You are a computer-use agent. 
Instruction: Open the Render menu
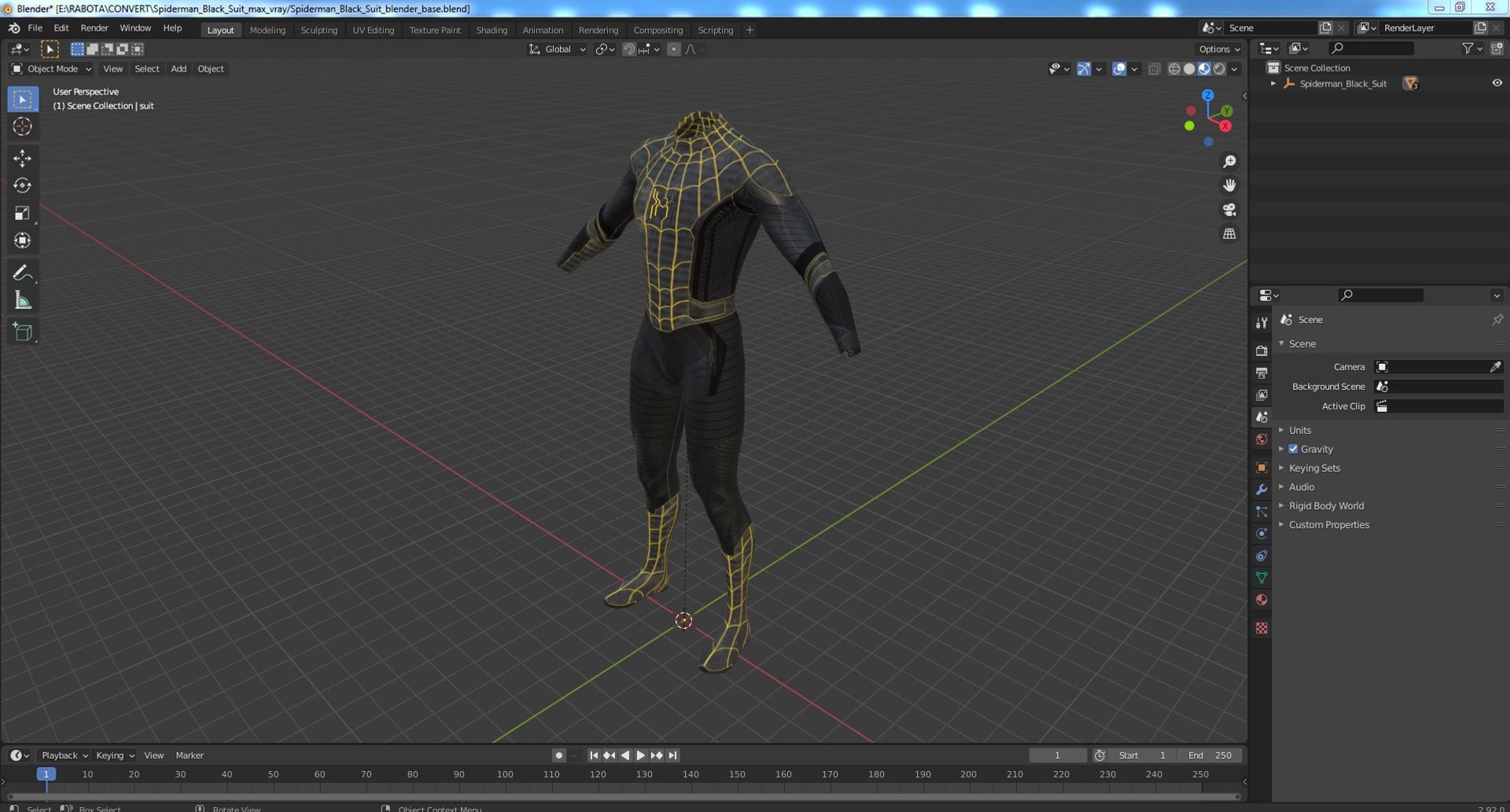coord(94,28)
